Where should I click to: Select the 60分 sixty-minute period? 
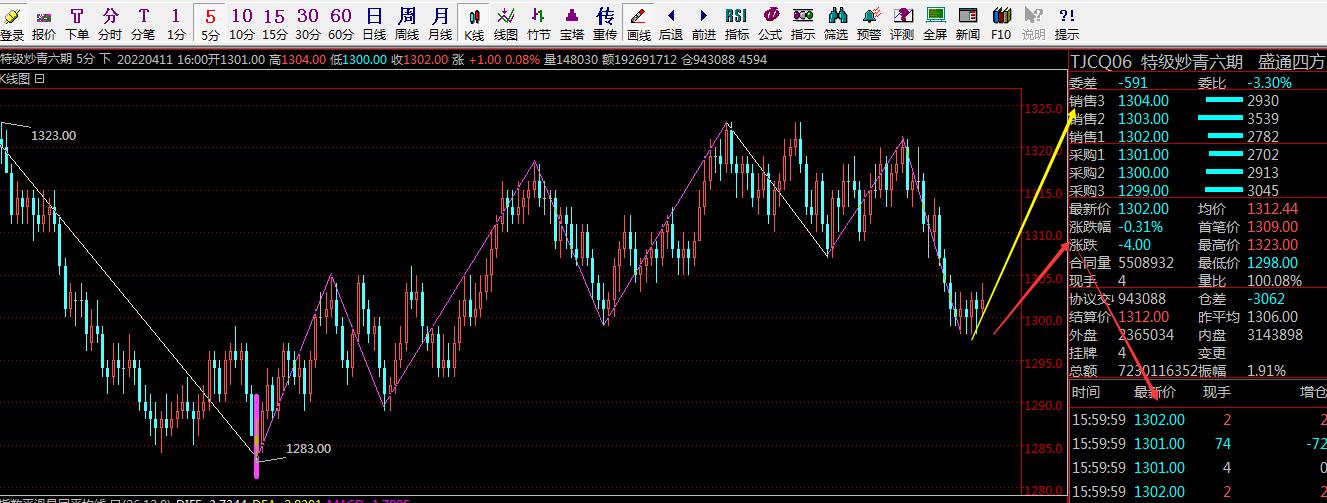coord(341,22)
